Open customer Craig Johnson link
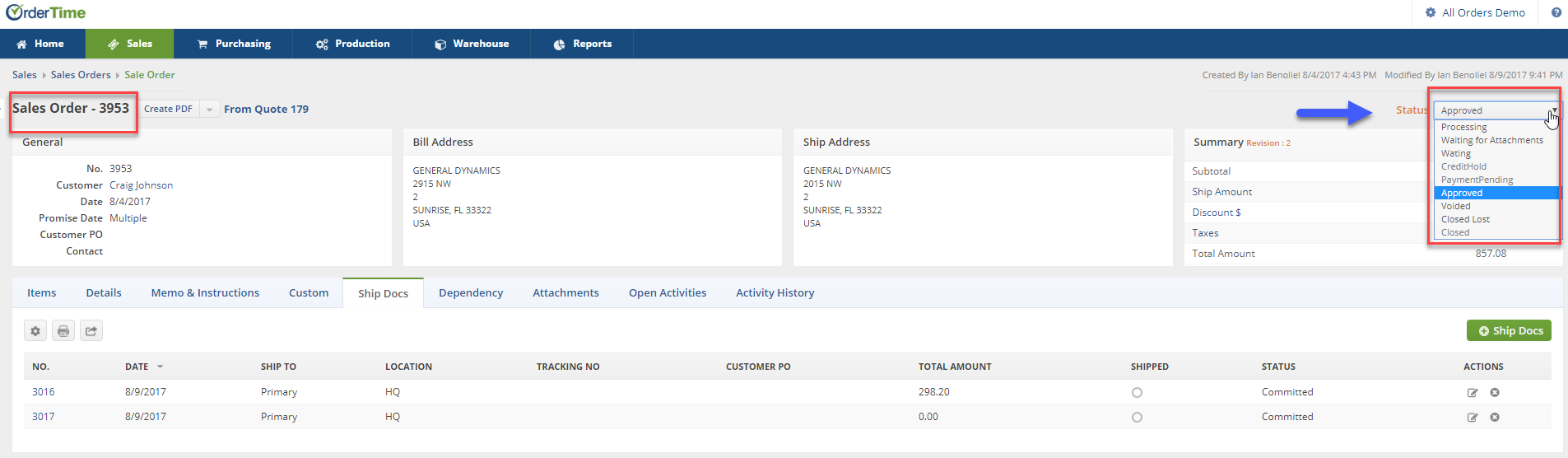Screen dimensions: 1568x458 (x=141, y=185)
